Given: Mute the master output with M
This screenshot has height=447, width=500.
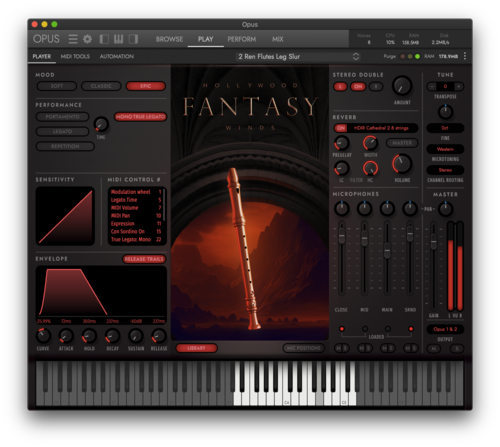Looking at the screenshot, I should 434,349.
